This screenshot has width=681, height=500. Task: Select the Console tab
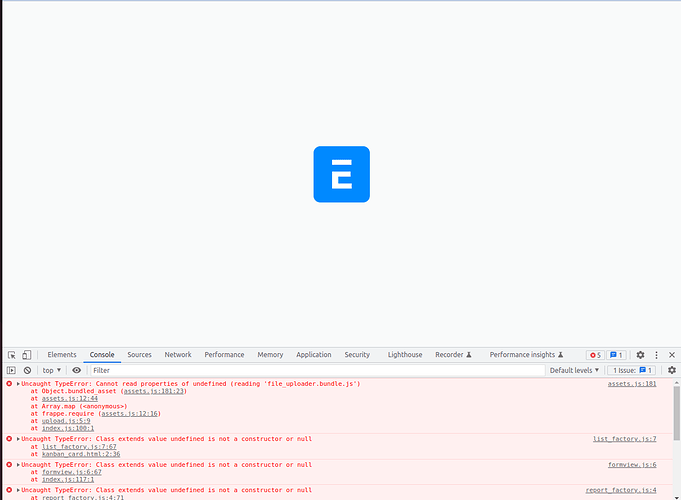tap(102, 355)
